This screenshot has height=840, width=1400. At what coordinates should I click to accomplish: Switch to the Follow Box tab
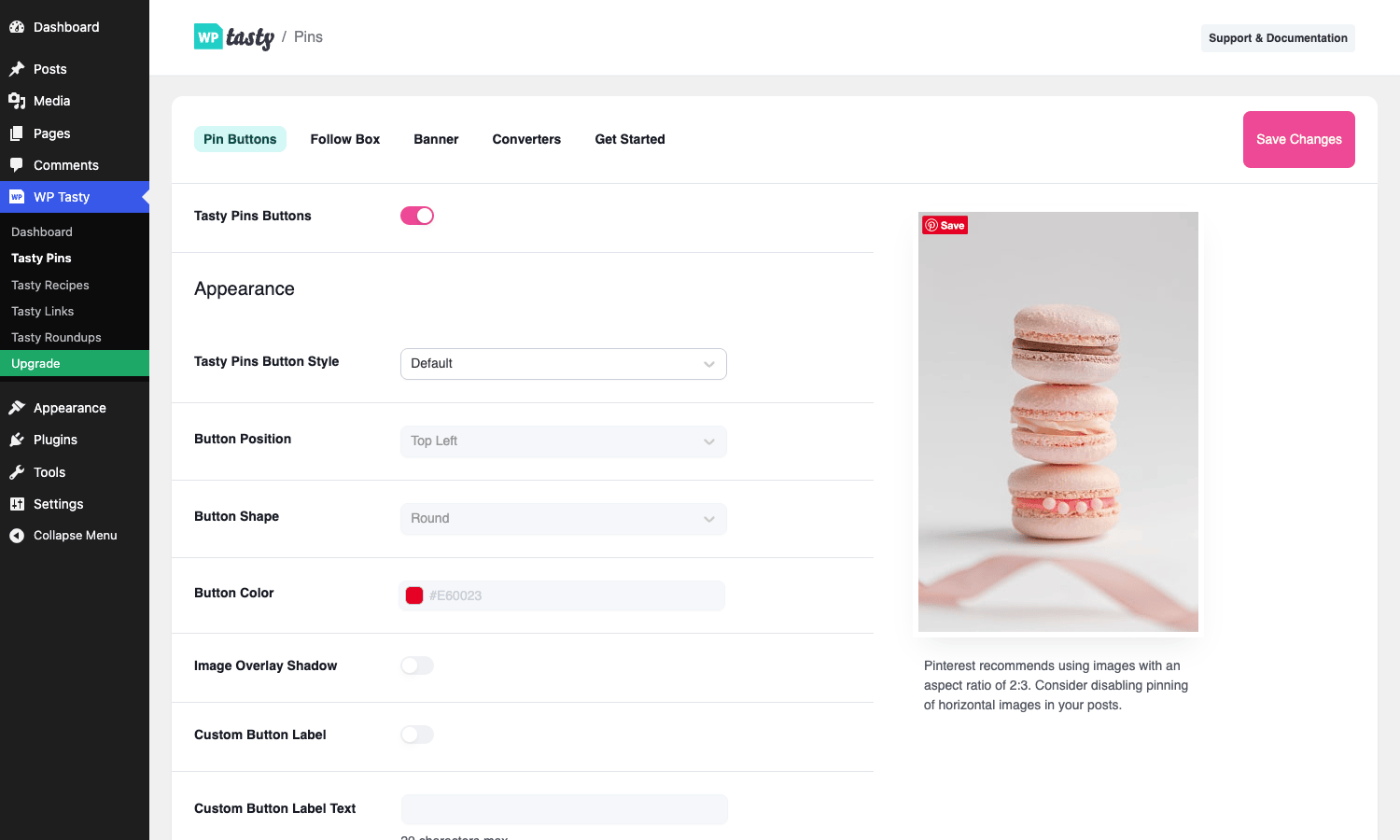pos(345,139)
